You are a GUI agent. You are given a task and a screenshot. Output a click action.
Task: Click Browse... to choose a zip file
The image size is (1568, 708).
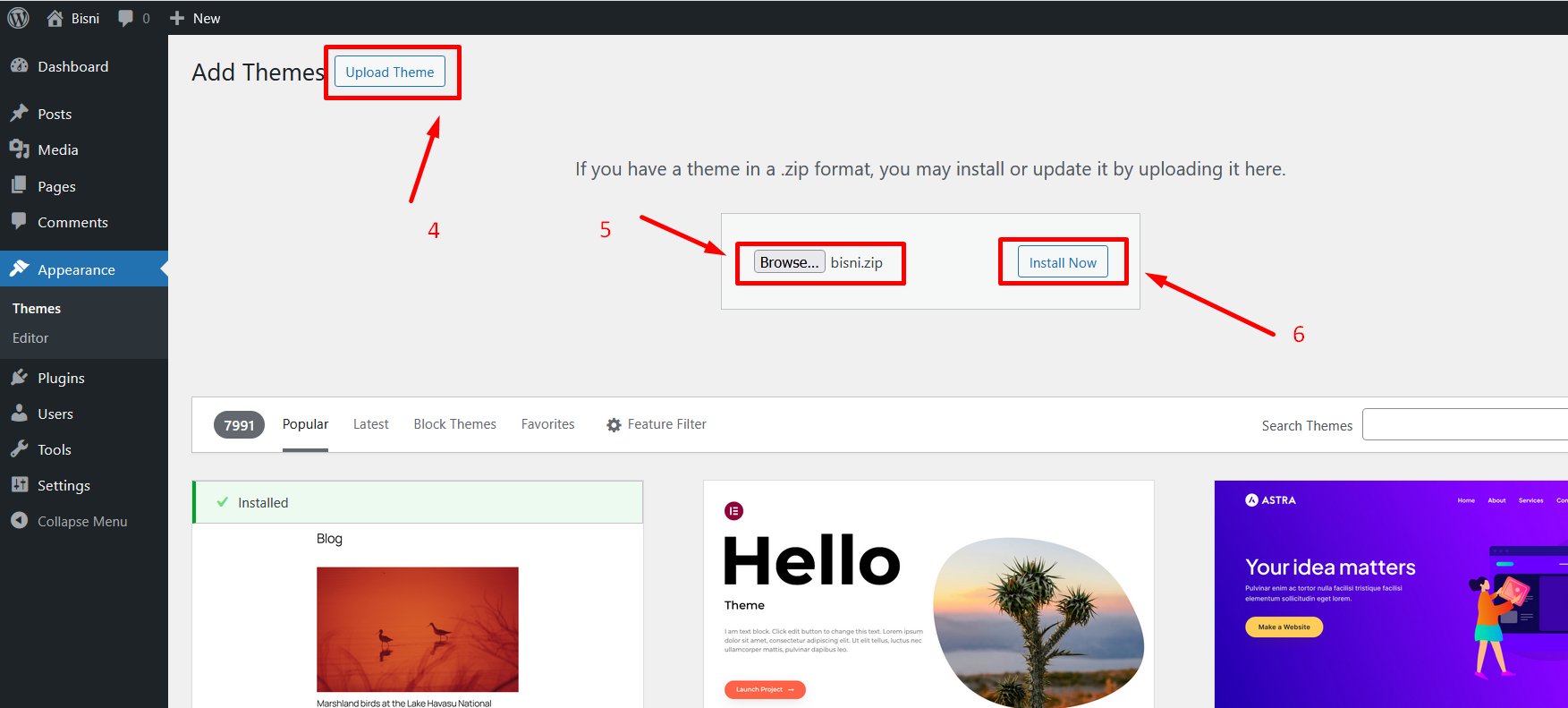[x=789, y=262]
